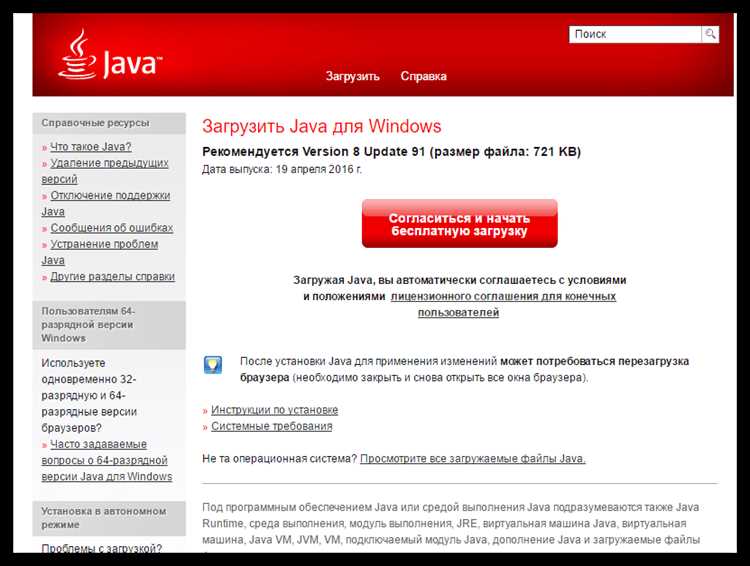The width and height of the screenshot is (750, 566).
Task: Open Инструкции по установке link
Action: (275, 410)
